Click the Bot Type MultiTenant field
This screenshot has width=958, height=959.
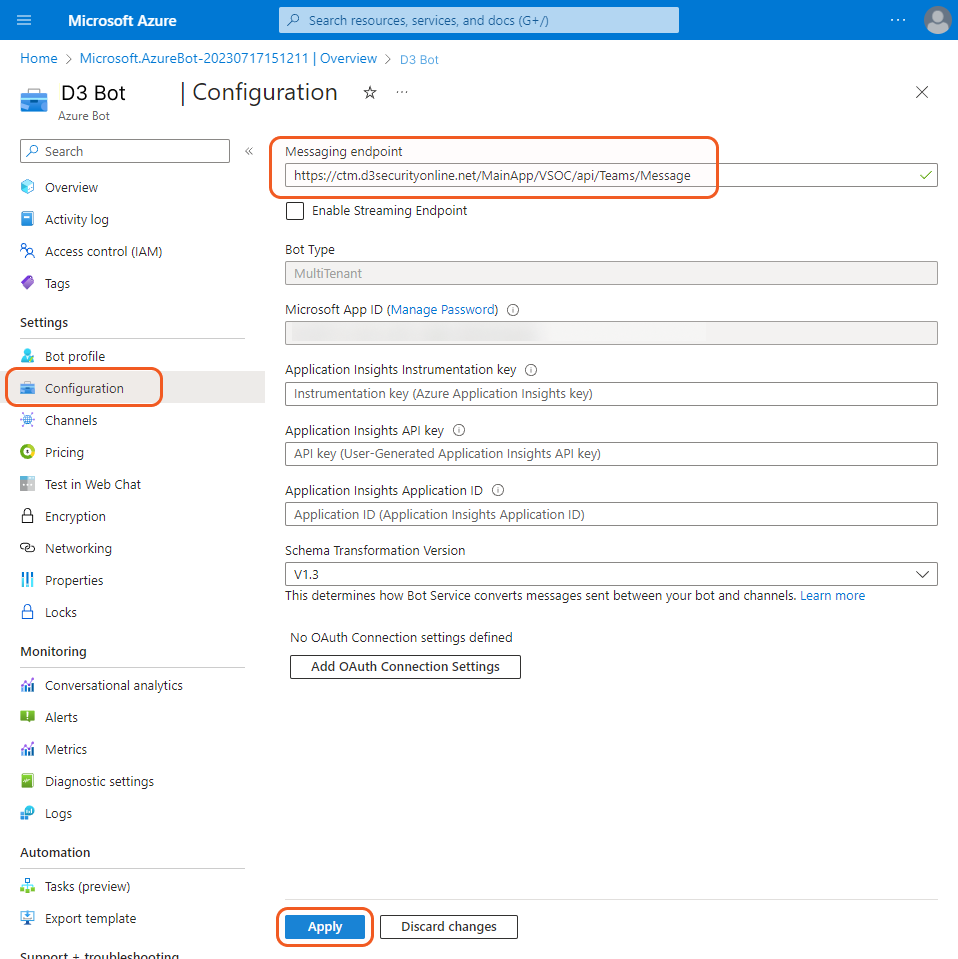611,273
